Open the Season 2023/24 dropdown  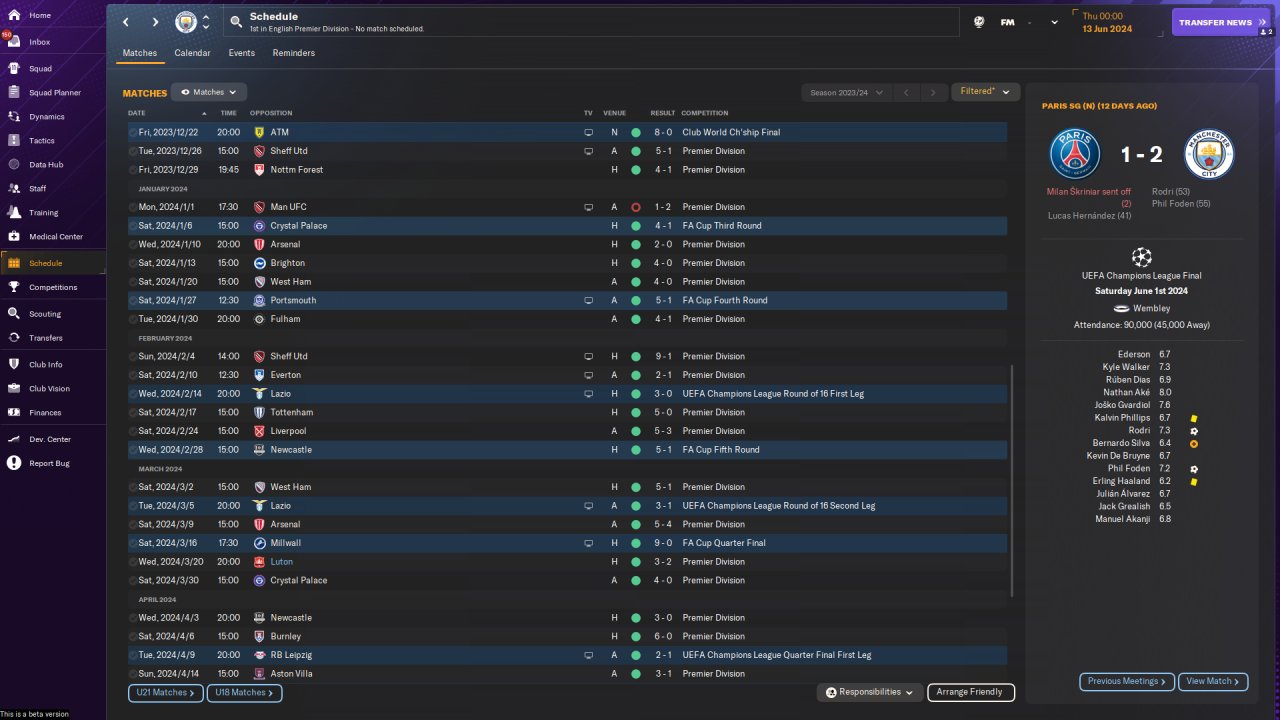tap(846, 93)
